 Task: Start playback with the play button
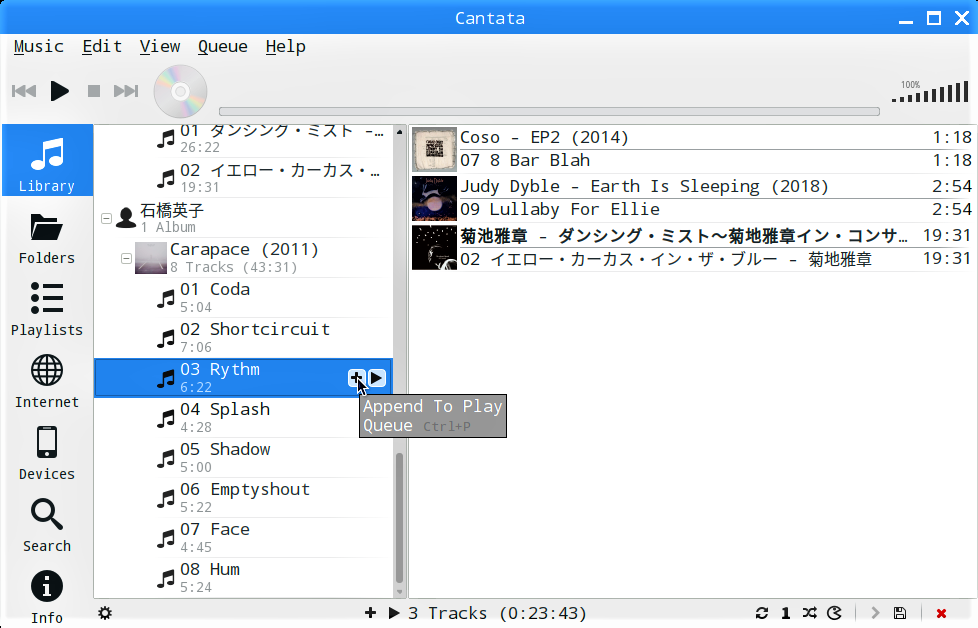click(x=59, y=91)
